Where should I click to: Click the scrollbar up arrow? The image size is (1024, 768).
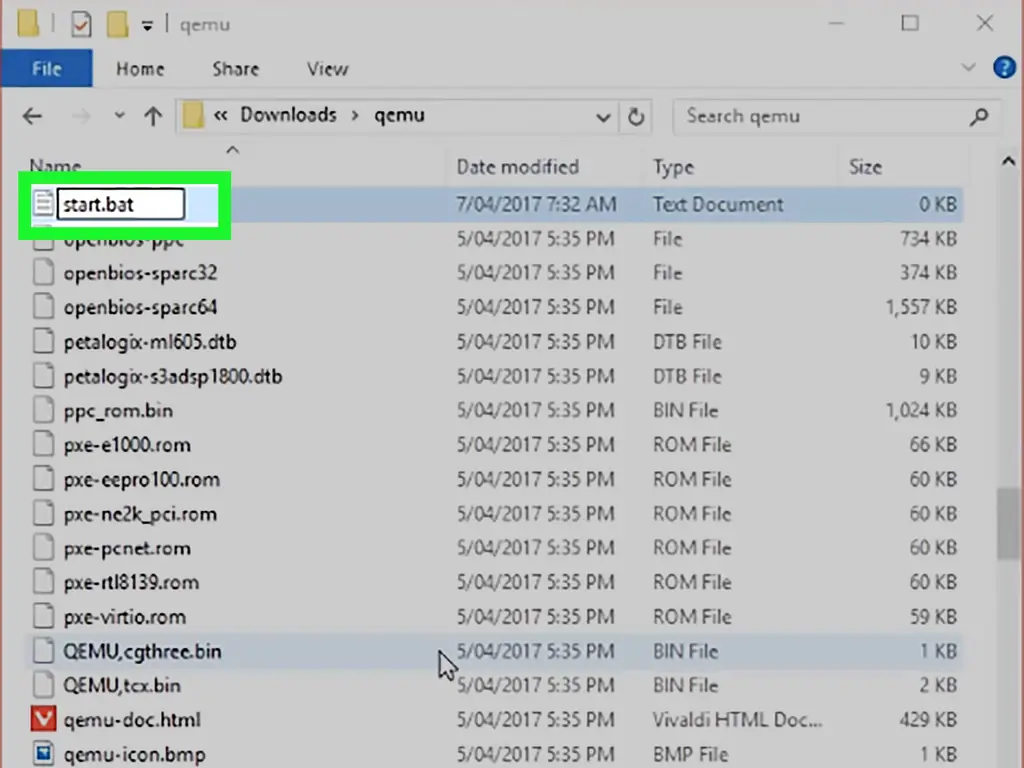(x=1008, y=161)
